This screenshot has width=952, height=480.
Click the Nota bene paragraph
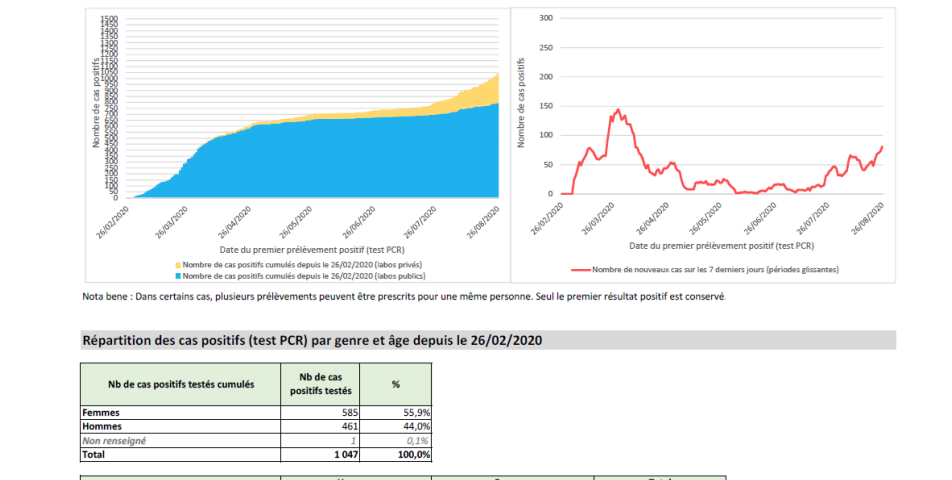404,296
